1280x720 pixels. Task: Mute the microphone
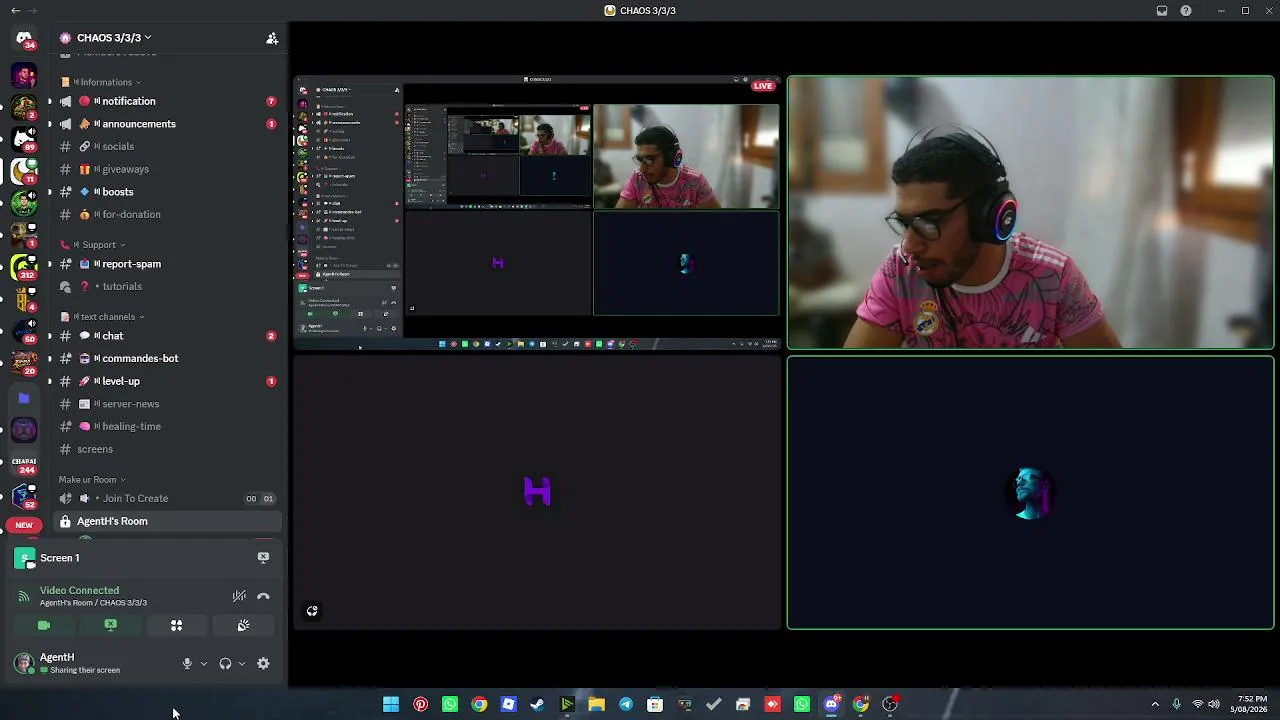(x=187, y=664)
